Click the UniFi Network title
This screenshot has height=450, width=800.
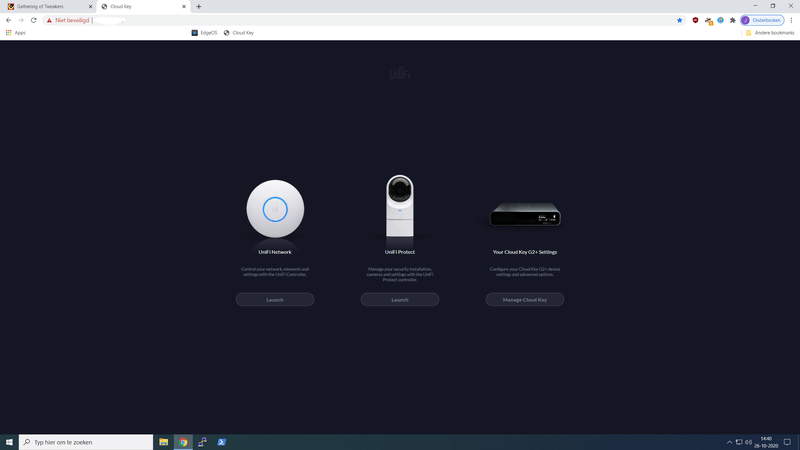pyautogui.click(x=274, y=252)
